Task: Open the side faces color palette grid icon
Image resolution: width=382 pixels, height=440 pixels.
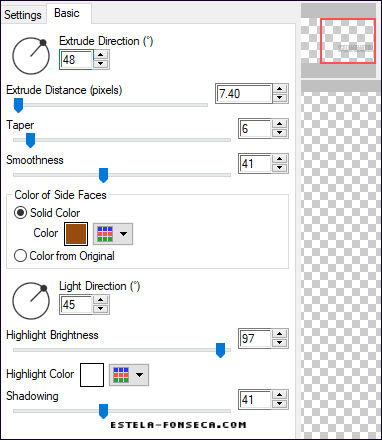Action: pyautogui.click(x=105, y=234)
